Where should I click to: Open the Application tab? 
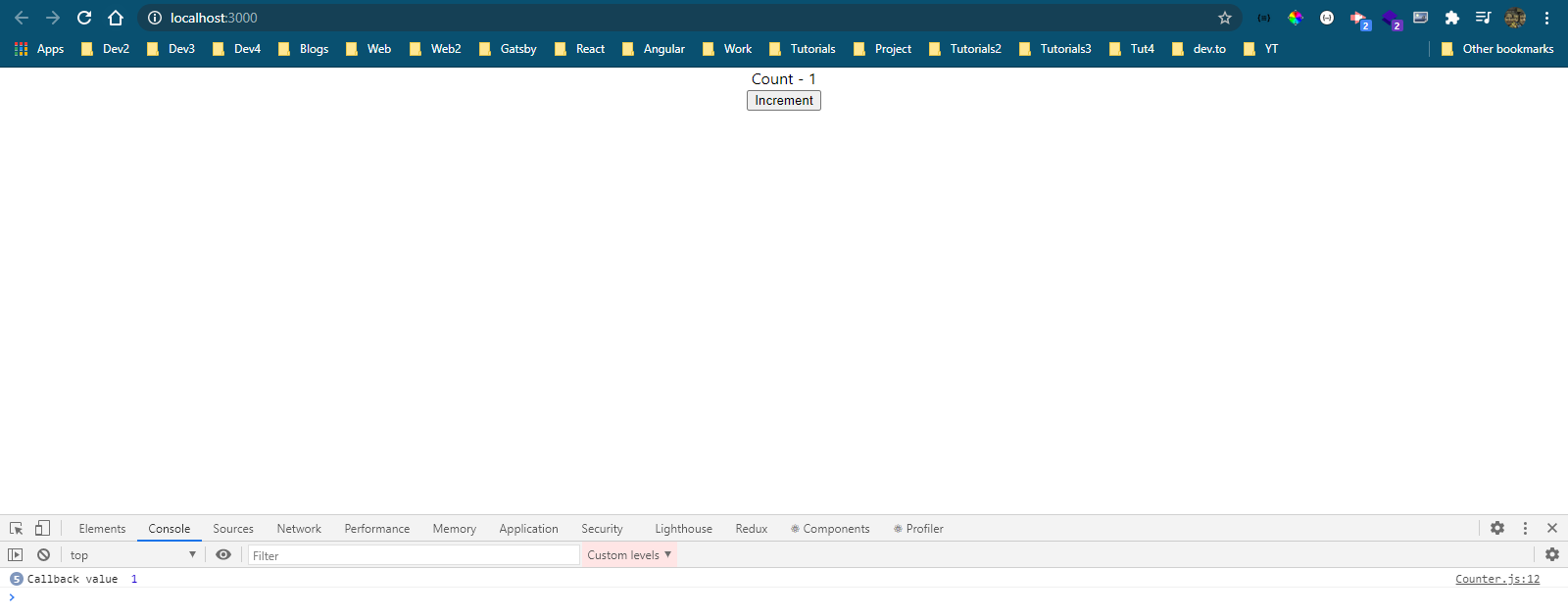(x=528, y=529)
